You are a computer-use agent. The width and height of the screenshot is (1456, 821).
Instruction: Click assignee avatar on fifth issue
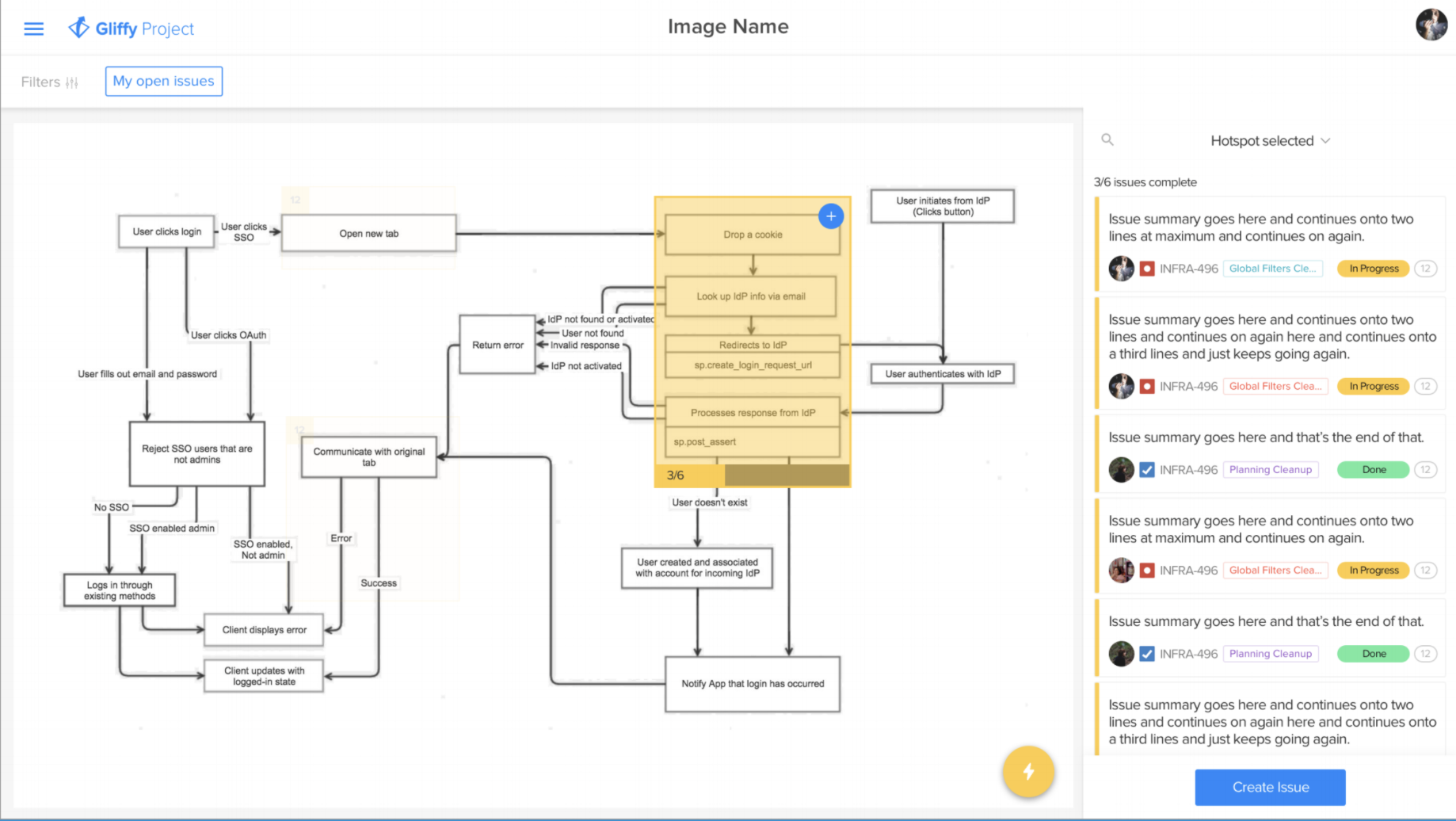point(1121,654)
